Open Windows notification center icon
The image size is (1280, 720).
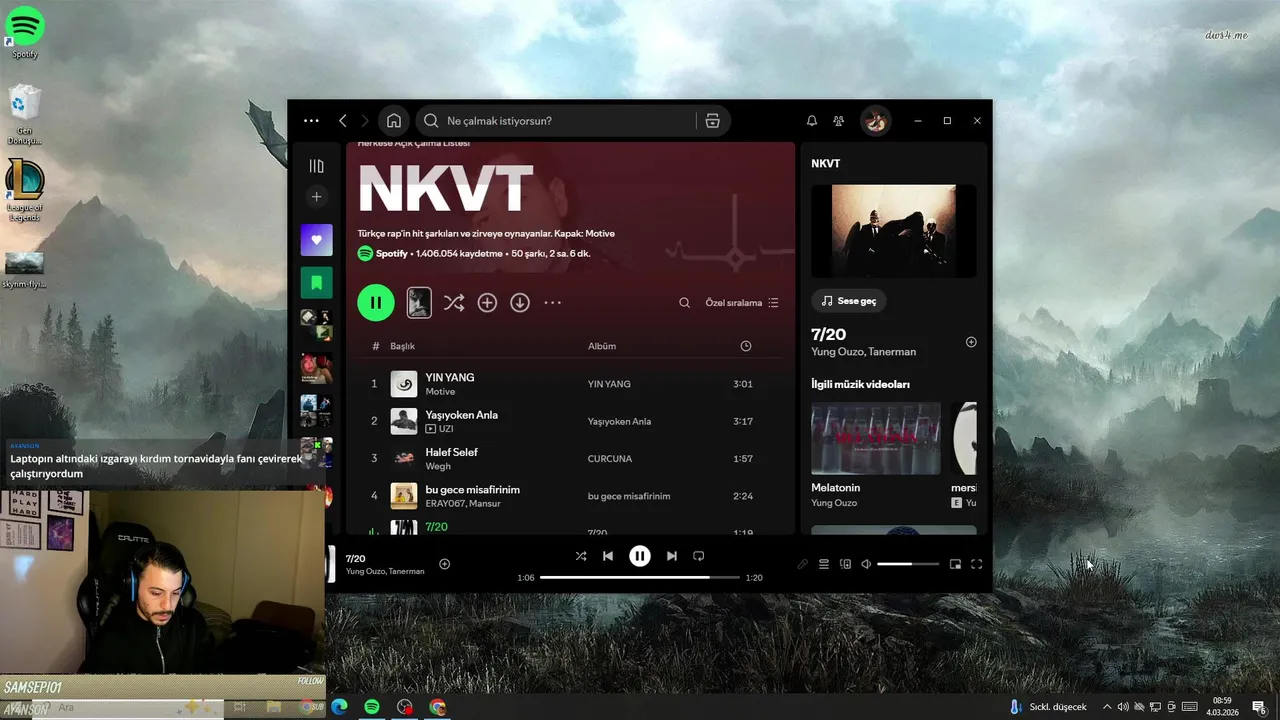1258,707
